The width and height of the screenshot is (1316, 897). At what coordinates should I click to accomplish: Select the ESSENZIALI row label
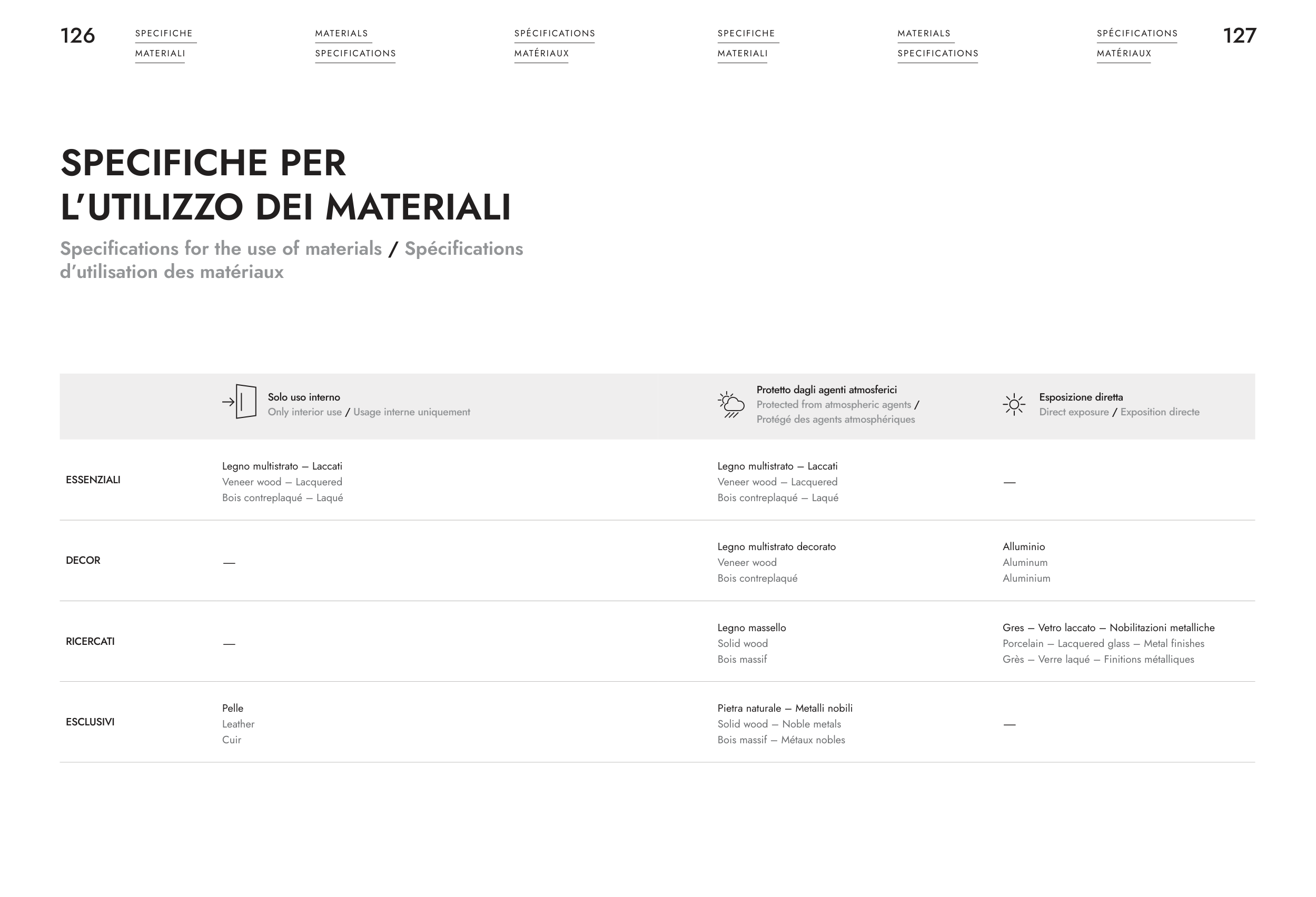[x=93, y=480]
